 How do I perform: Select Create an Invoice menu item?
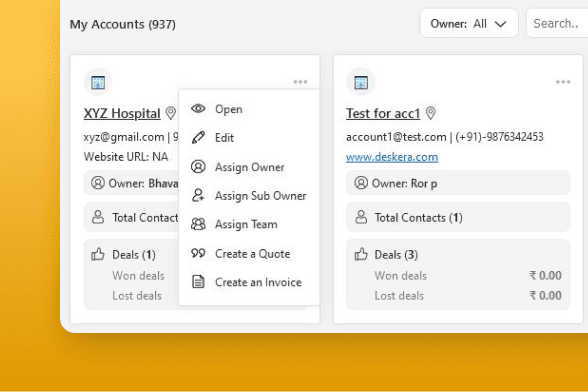(249, 282)
